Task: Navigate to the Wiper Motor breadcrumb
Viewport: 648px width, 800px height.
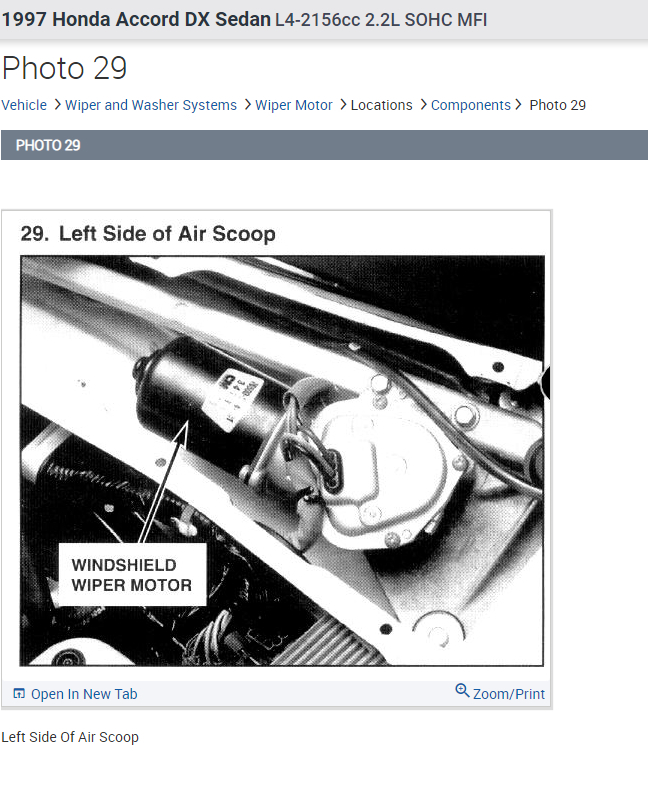Action: coord(294,105)
